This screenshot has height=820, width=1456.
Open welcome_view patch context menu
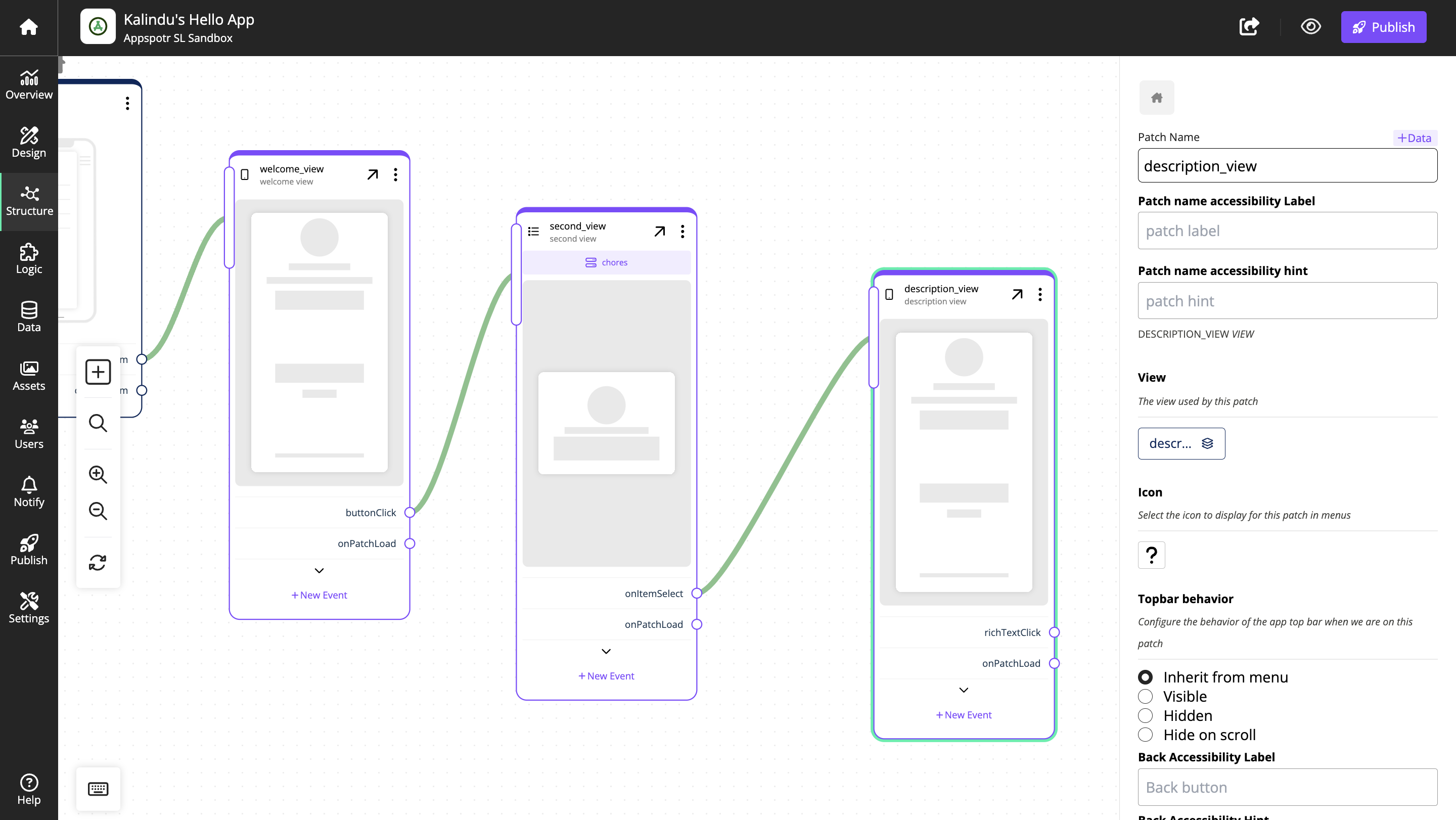coord(396,174)
